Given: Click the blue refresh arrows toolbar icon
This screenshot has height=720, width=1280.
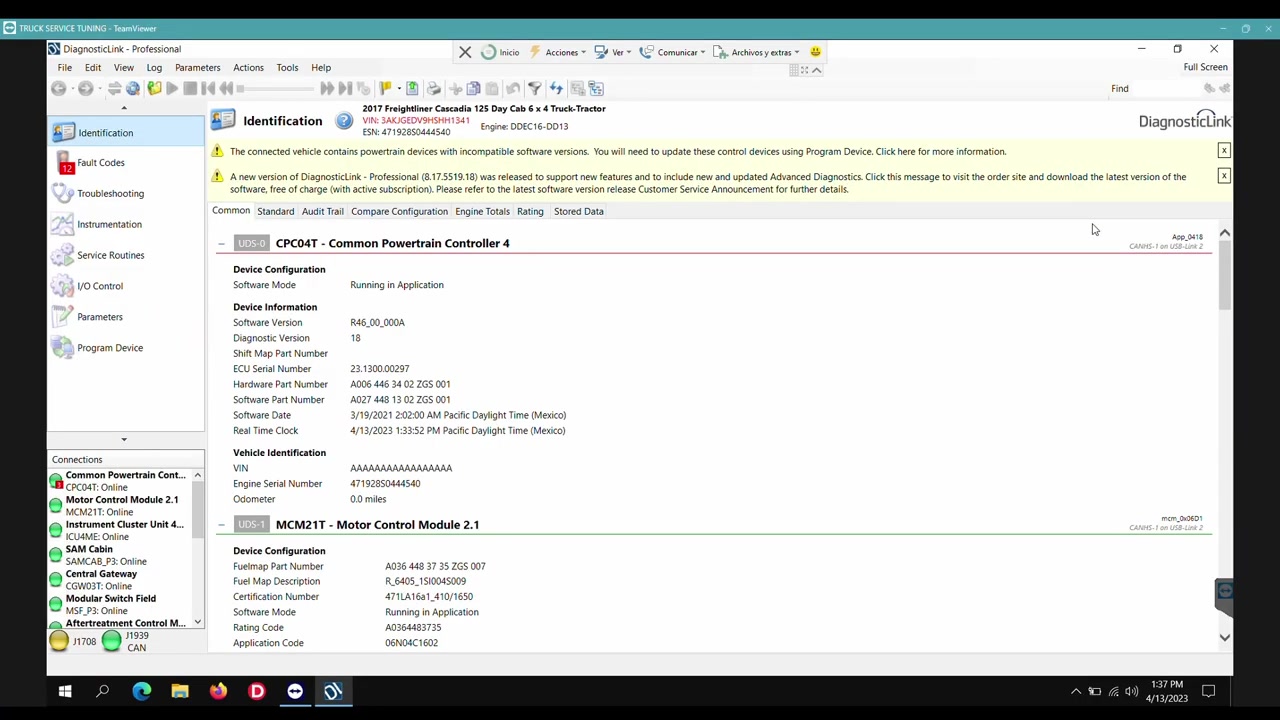Looking at the screenshot, I should [556, 89].
